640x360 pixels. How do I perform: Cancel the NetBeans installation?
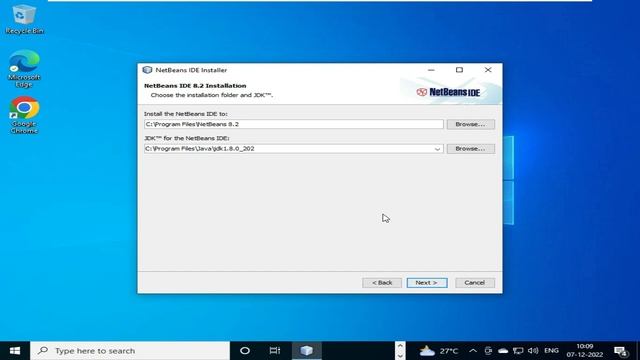pos(475,282)
